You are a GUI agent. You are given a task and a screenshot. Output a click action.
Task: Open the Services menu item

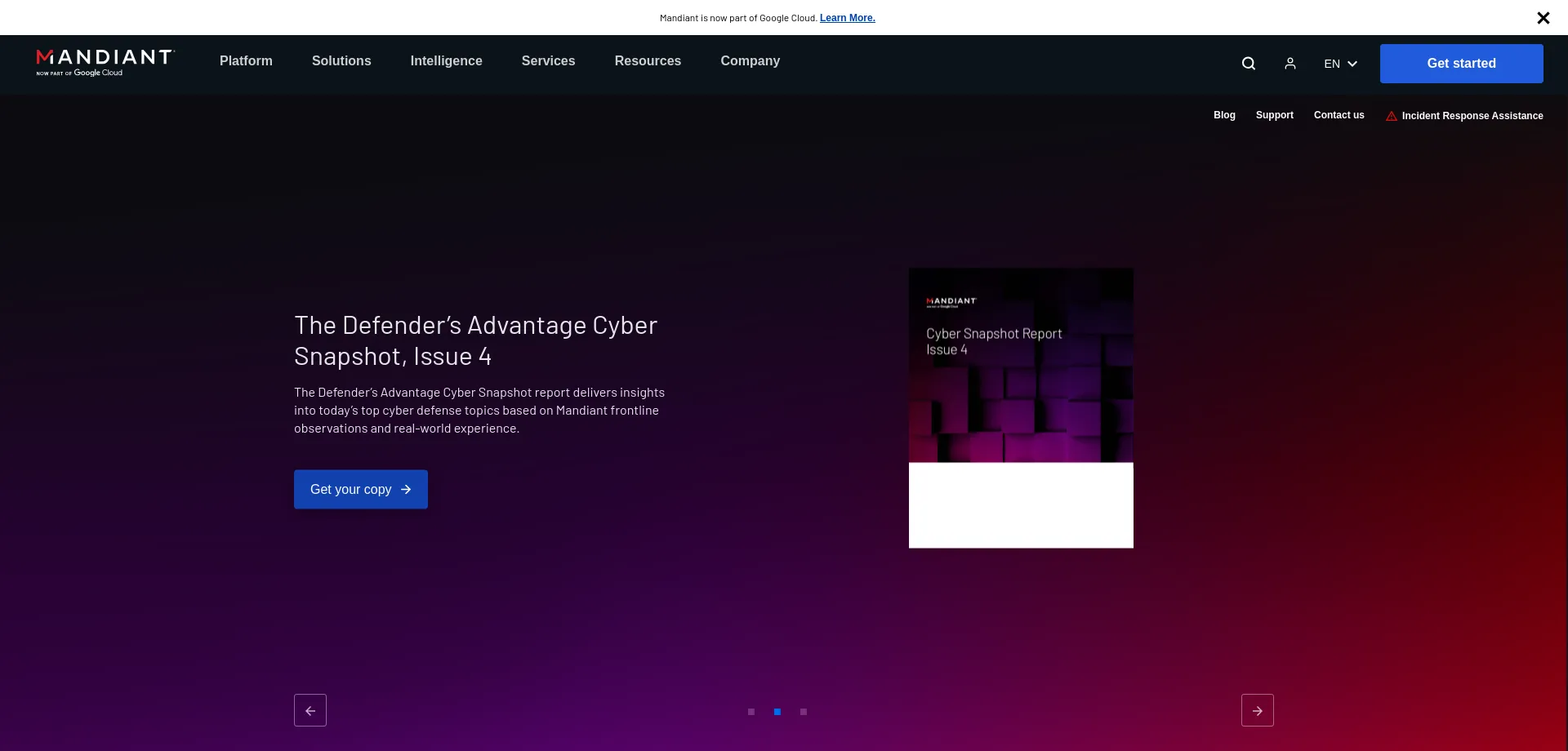(x=548, y=61)
